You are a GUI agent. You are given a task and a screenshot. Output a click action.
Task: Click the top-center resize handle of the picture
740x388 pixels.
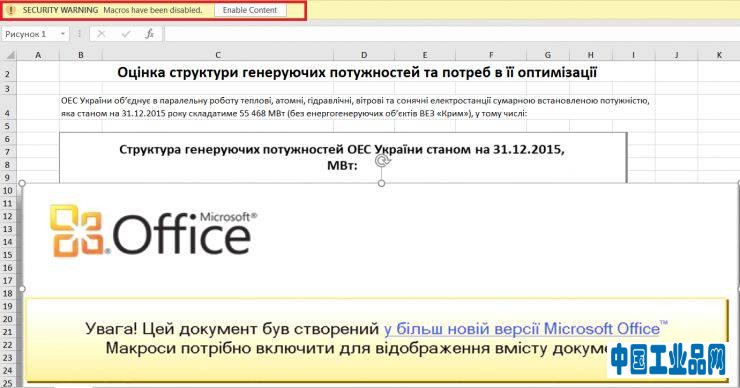pos(381,183)
